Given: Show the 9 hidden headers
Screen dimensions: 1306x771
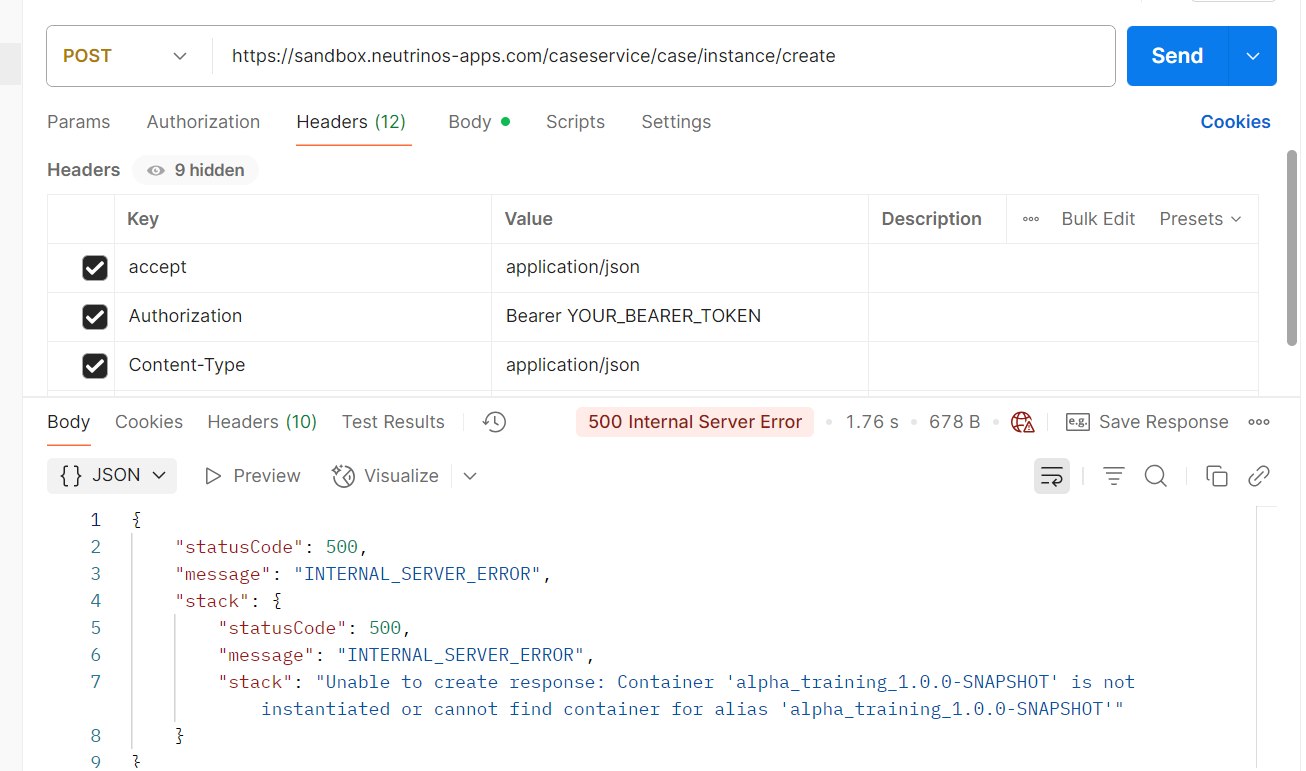Looking at the screenshot, I should click(x=196, y=171).
